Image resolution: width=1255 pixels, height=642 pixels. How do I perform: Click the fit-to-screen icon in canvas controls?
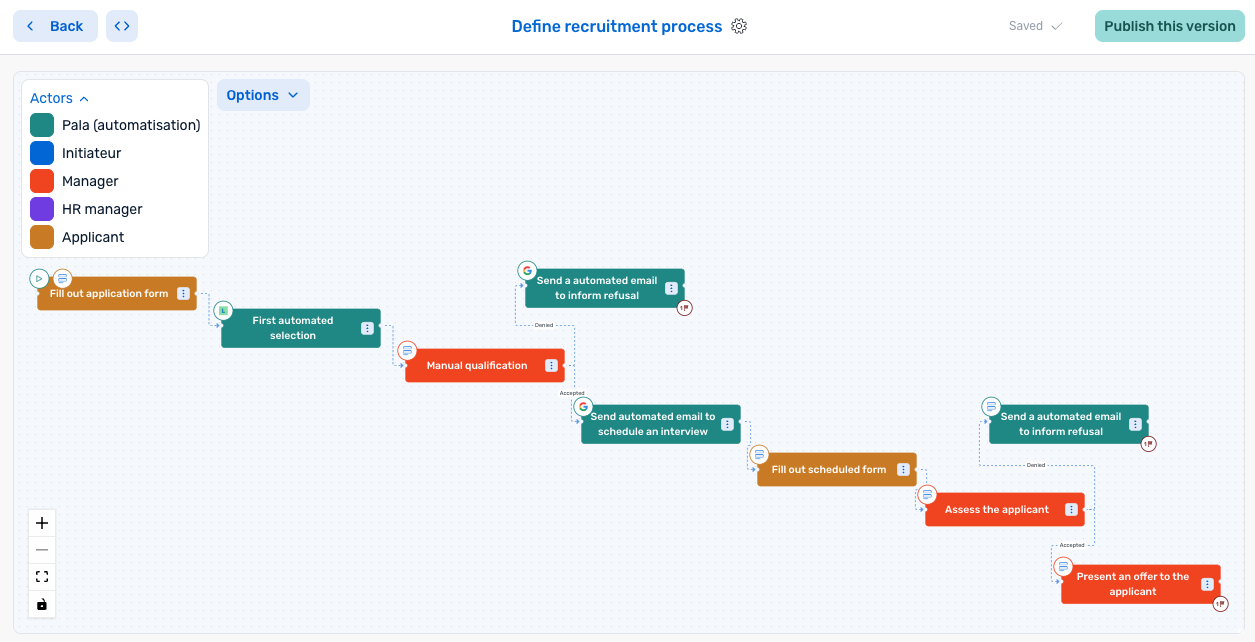[42, 576]
